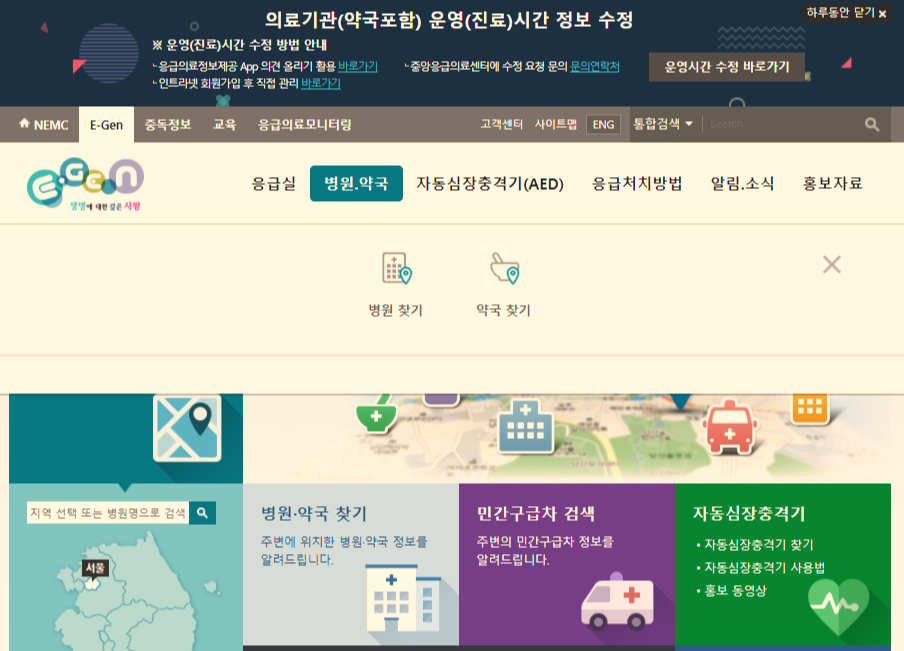Open the 응급처치방법 menu
The image size is (904, 651).
pyautogui.click(x=637, y=184)
